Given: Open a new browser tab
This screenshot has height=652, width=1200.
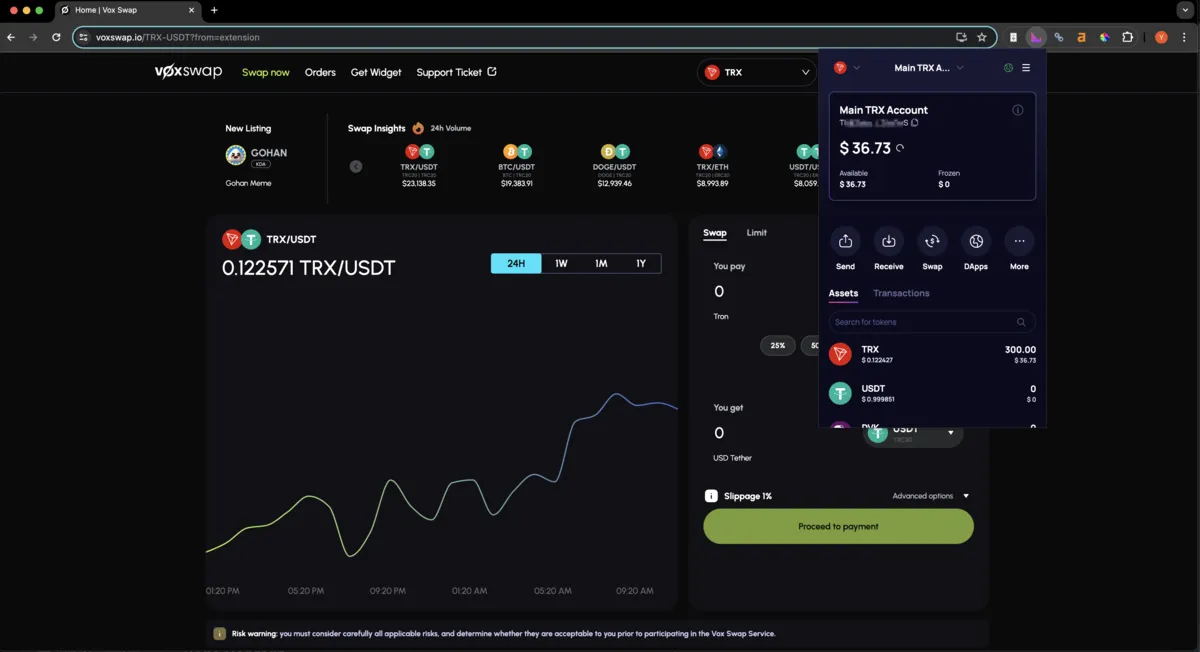Looking at the screenshot, I should point(214,10).
